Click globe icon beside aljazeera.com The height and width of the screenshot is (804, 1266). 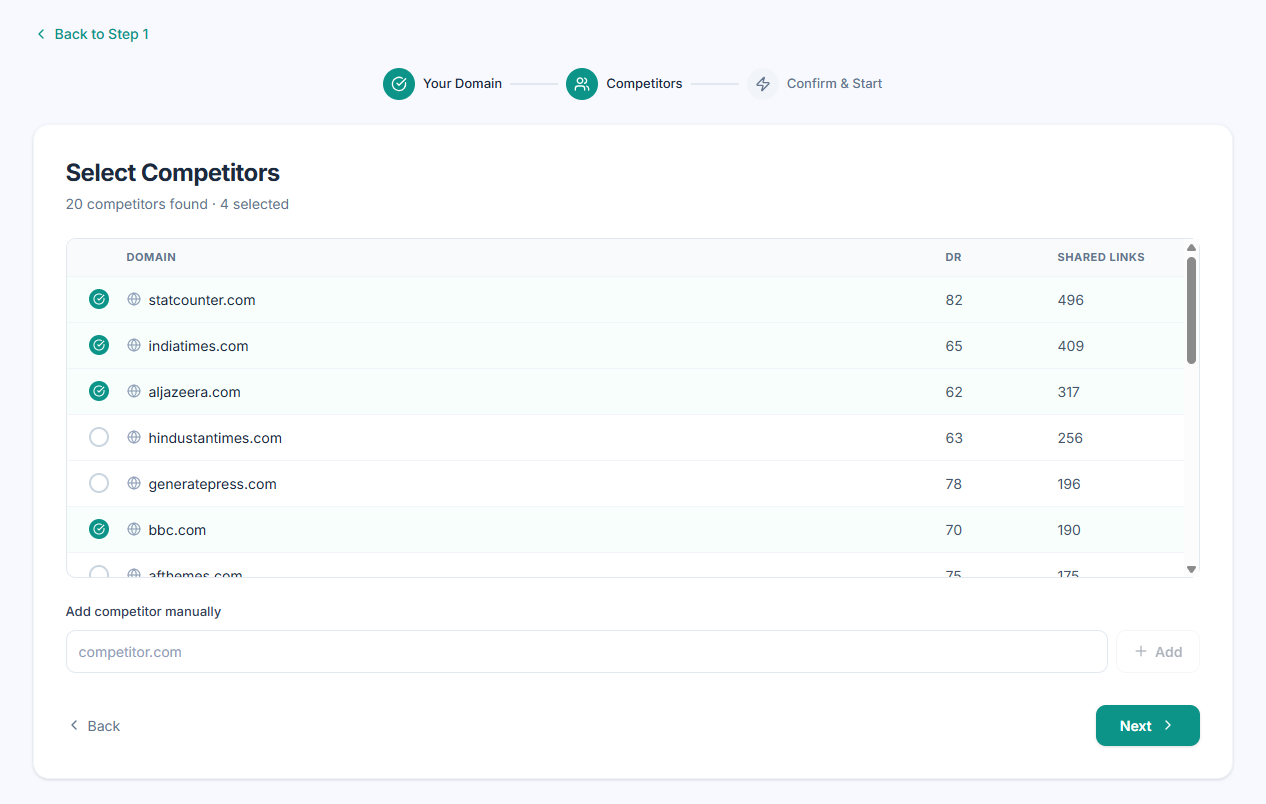tap(134, 391)
